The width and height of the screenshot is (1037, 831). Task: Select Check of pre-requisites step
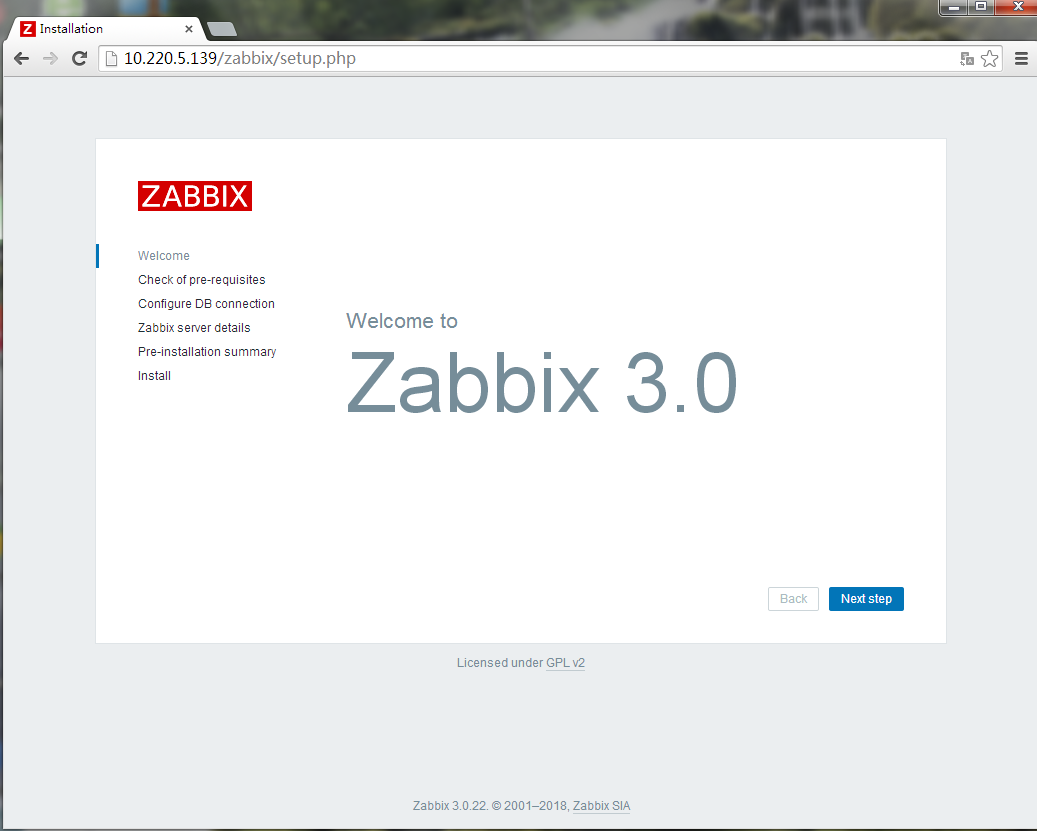(201, 280)
